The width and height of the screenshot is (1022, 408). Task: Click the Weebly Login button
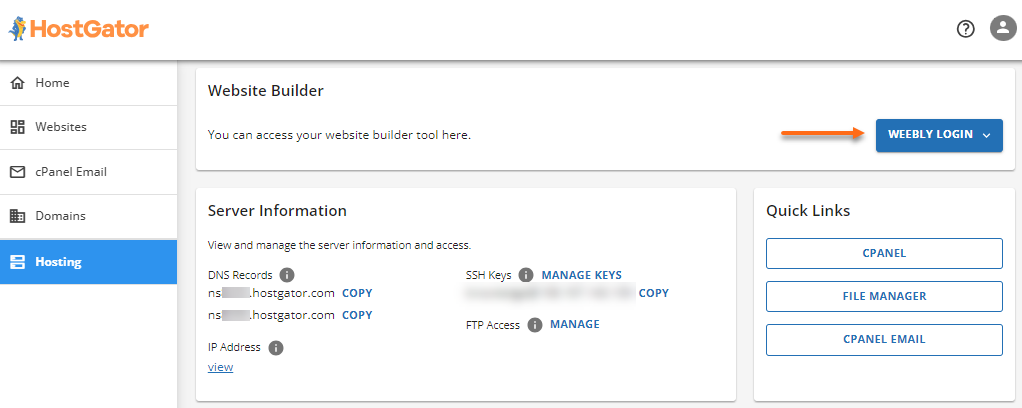pyautogui.click(x=939, y=135)
